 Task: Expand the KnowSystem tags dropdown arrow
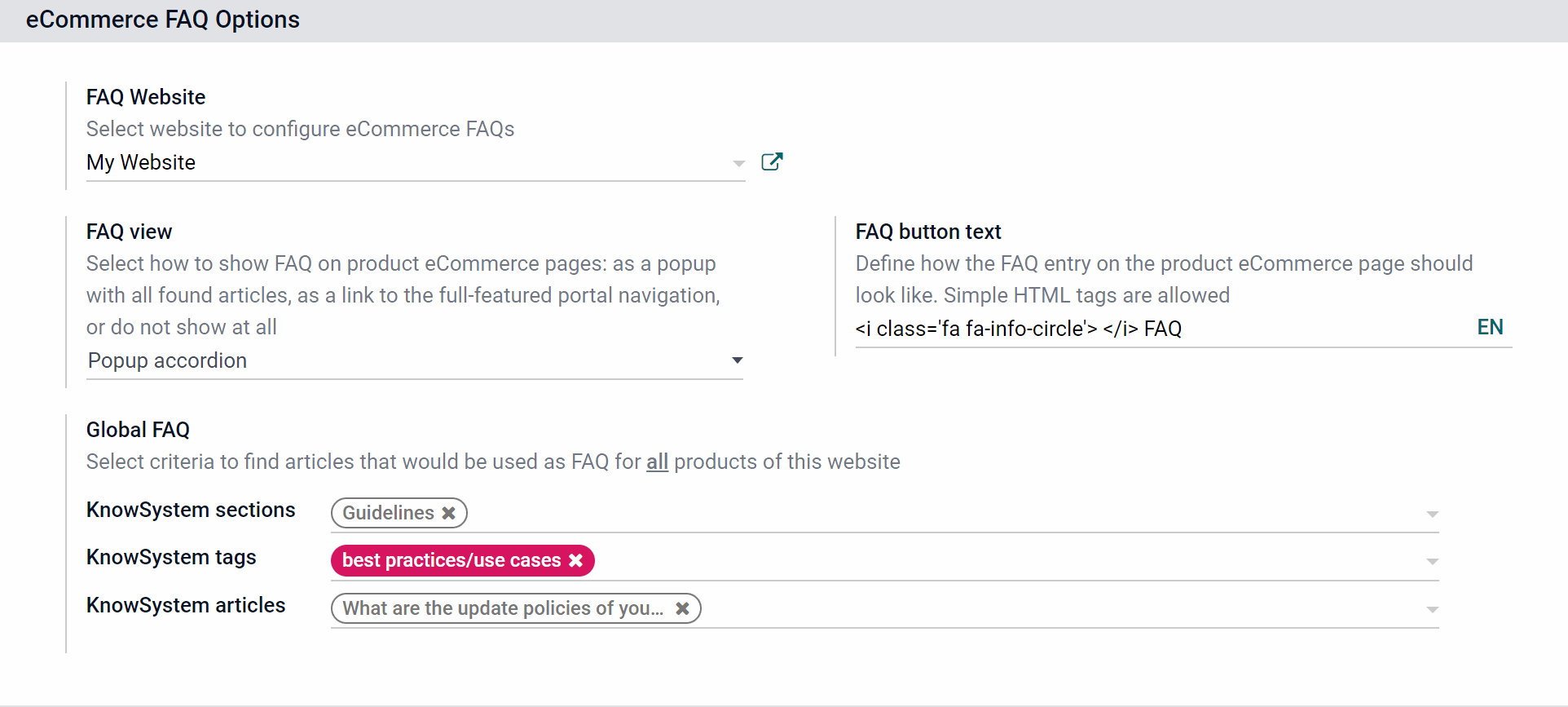[1432, 562]
